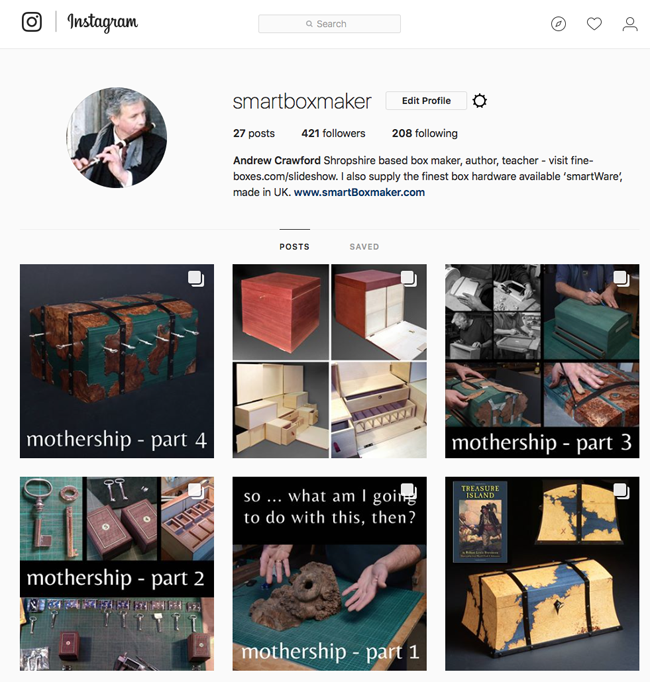Open the Activity heart icon
The height and width of the screenshot is (682, 650).
click(594, 23)
